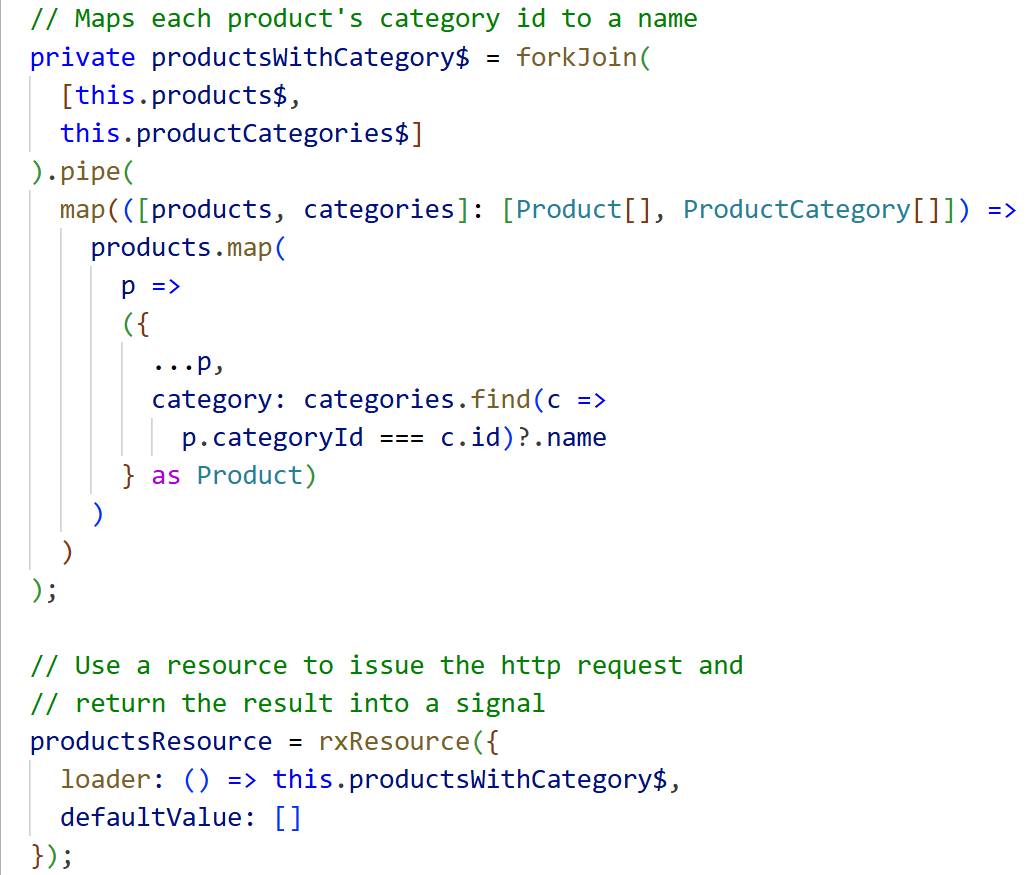Click "Product)" in the type assertion
The height and width of the screenshot is (875, 1027).
pyautogui.click(x=256, y=475)
